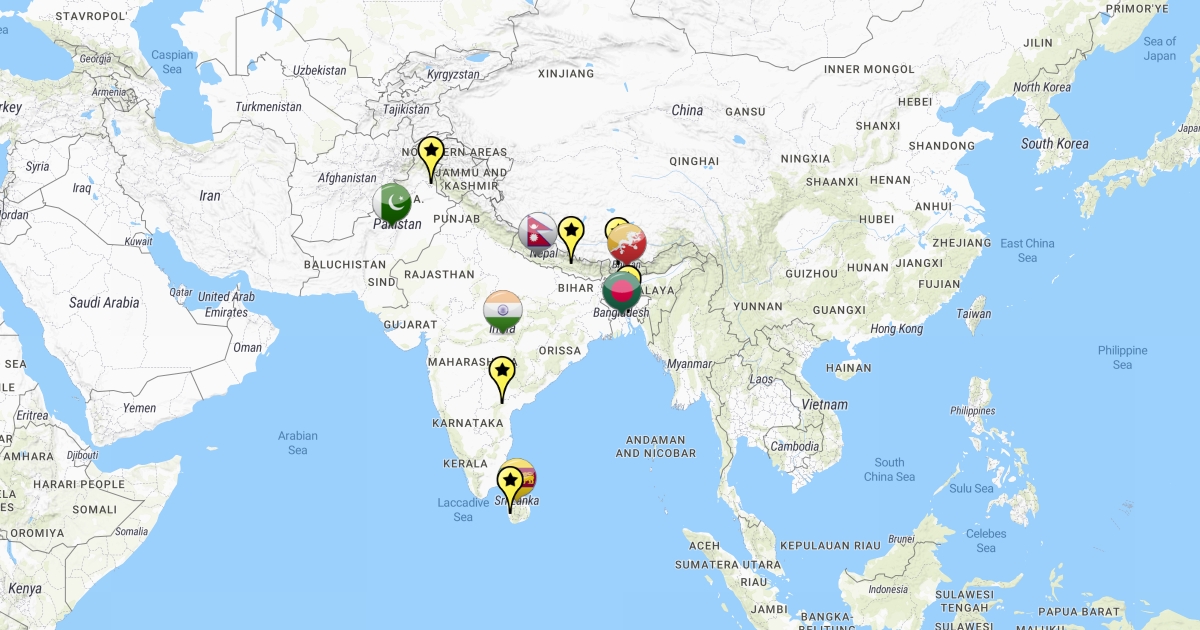Click the Hong Kong label
The height and width of the screenshot is (630, 1200).
coord(897,329)
